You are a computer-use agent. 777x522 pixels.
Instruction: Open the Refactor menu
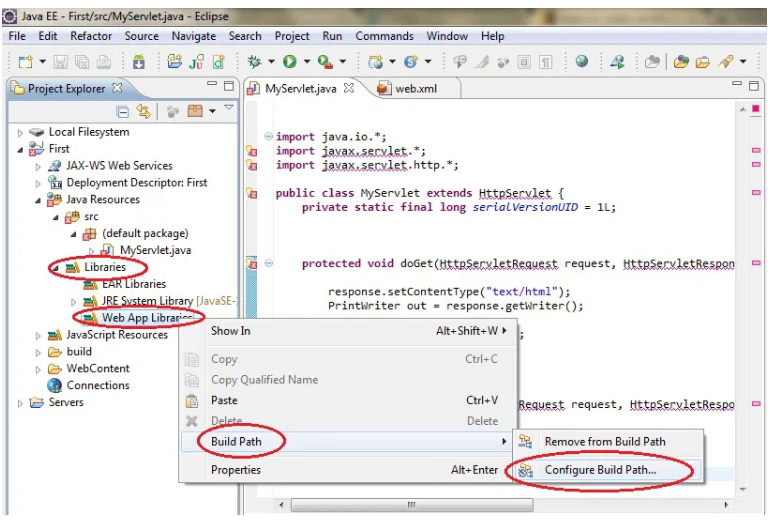click(90, 36)
